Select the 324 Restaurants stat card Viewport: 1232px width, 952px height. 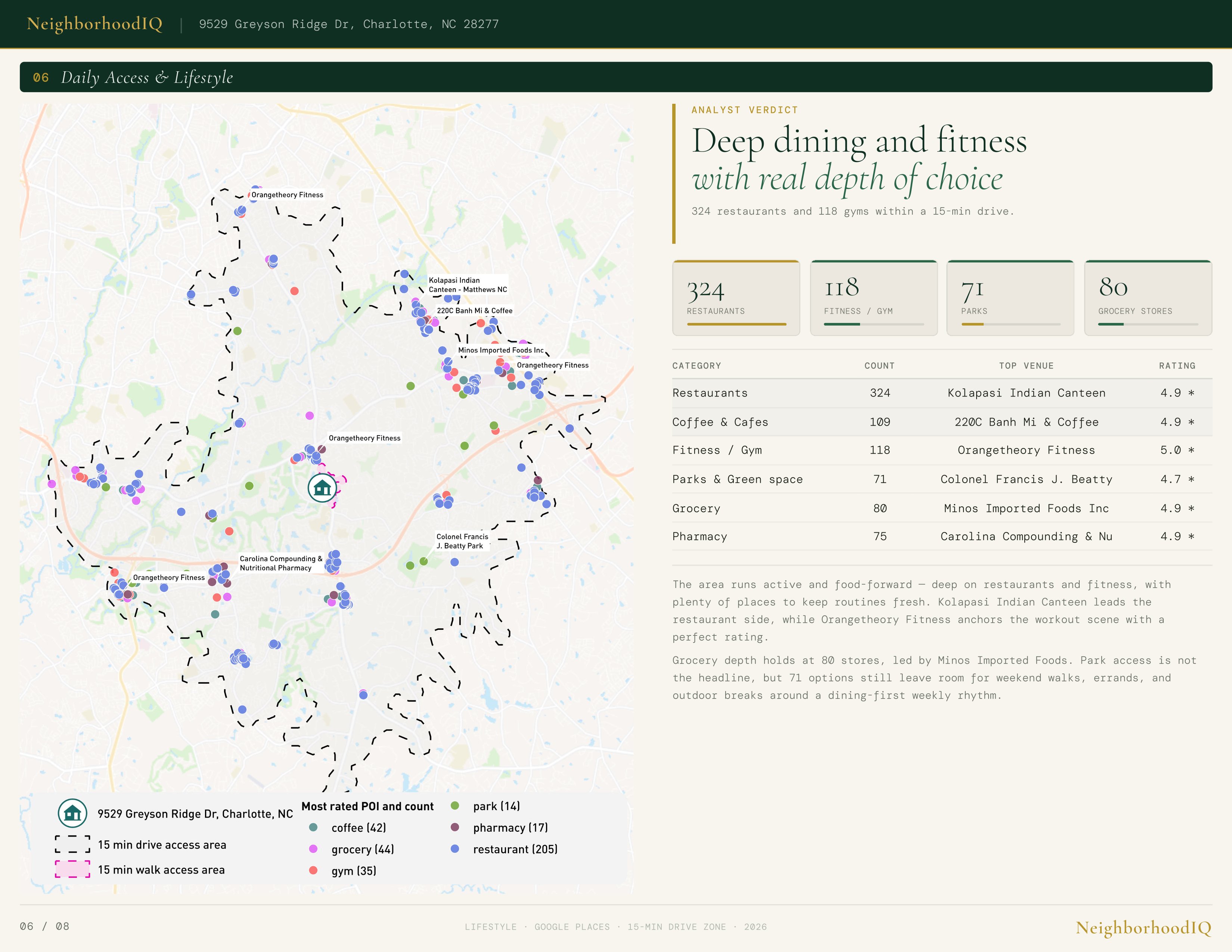click(736, 298)
